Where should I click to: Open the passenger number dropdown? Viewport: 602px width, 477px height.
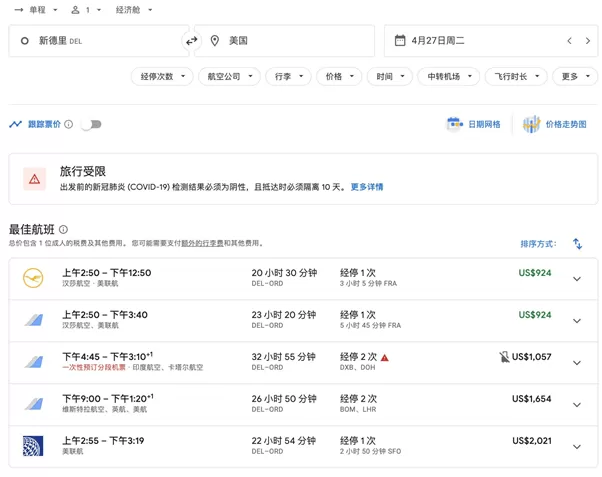[x=93, y=10]
